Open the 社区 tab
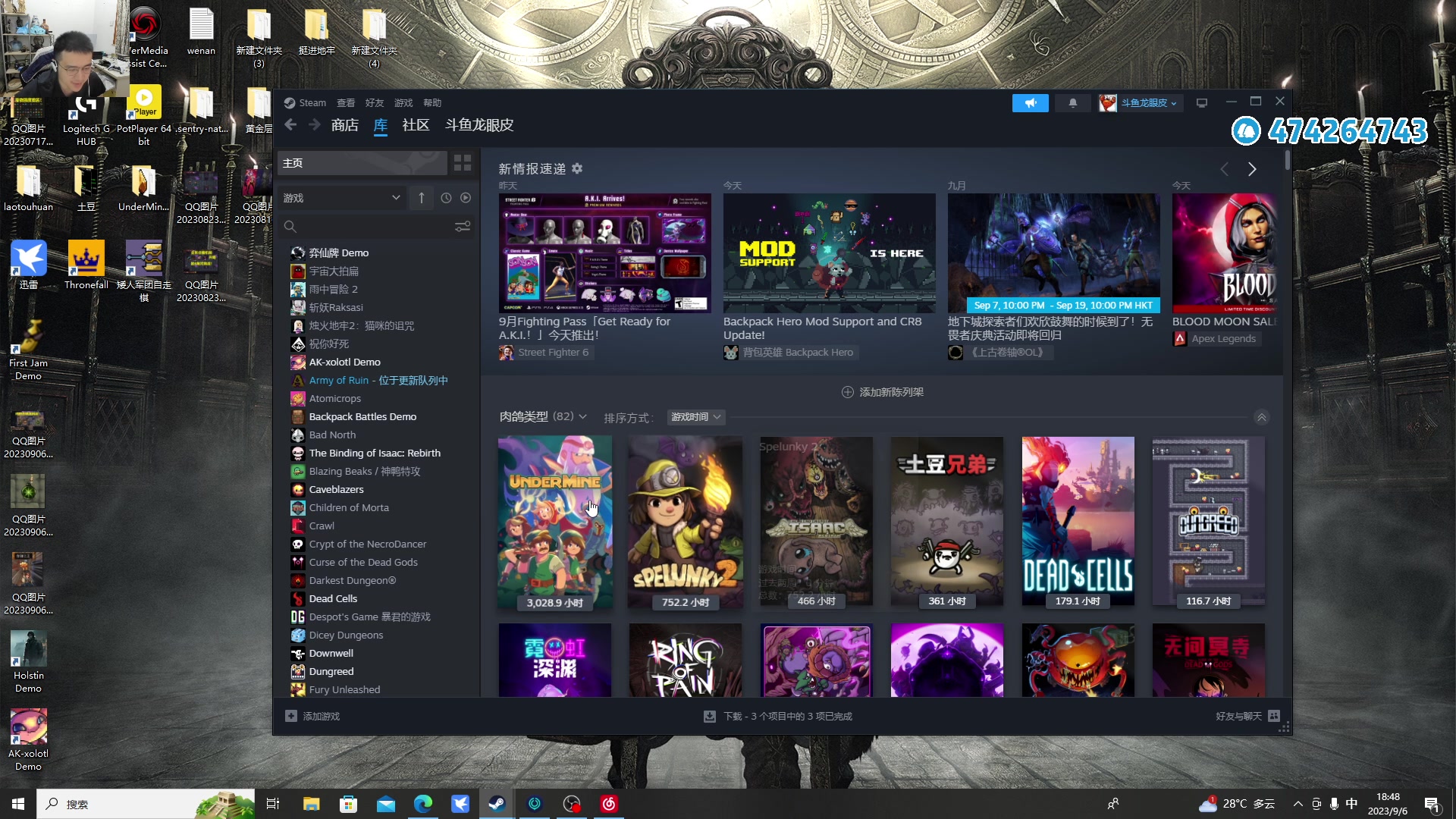 [416, 125]
